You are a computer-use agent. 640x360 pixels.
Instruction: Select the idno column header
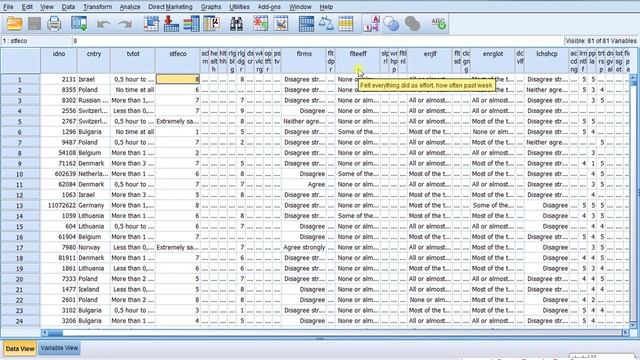click(59, 61)
